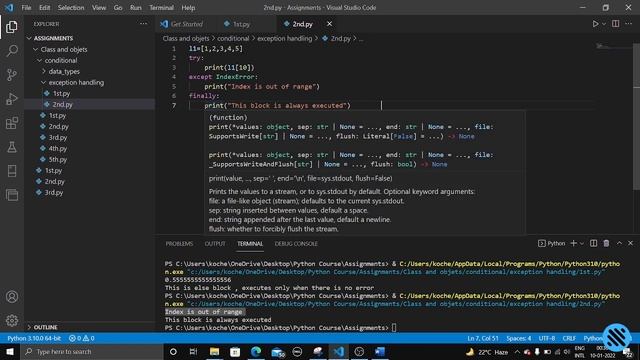This screenshot has height=360, width=640.
Task: Click the conditional breadcrumb segment
Action: pos(233,38)
